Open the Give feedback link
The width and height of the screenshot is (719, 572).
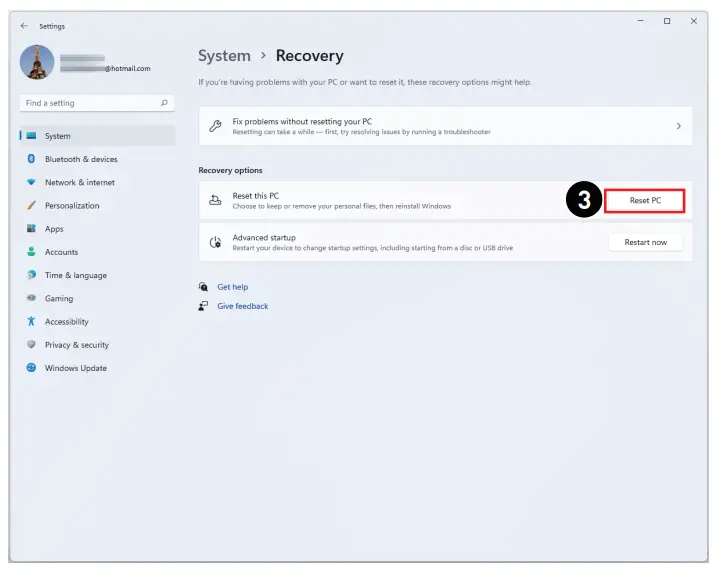click(242, 306)
